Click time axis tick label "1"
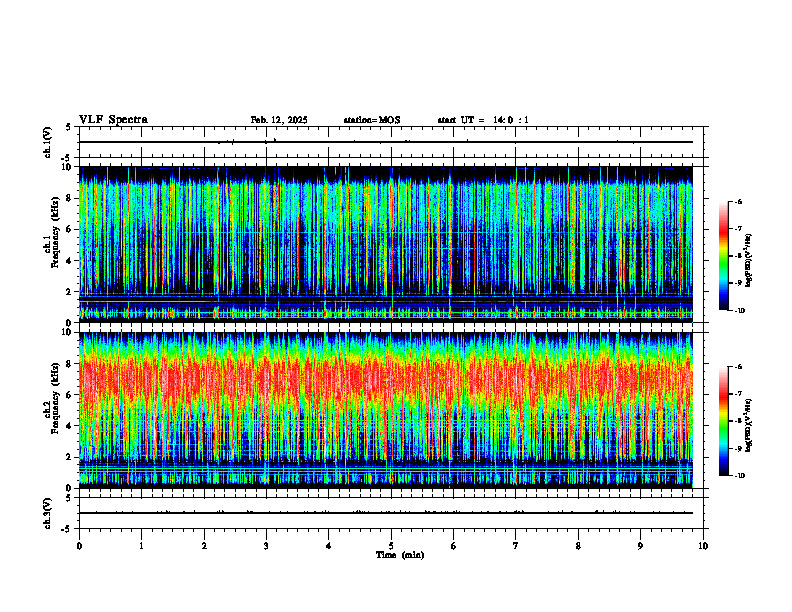The height and width of the screenshot is (612, 792). point(141,546)
